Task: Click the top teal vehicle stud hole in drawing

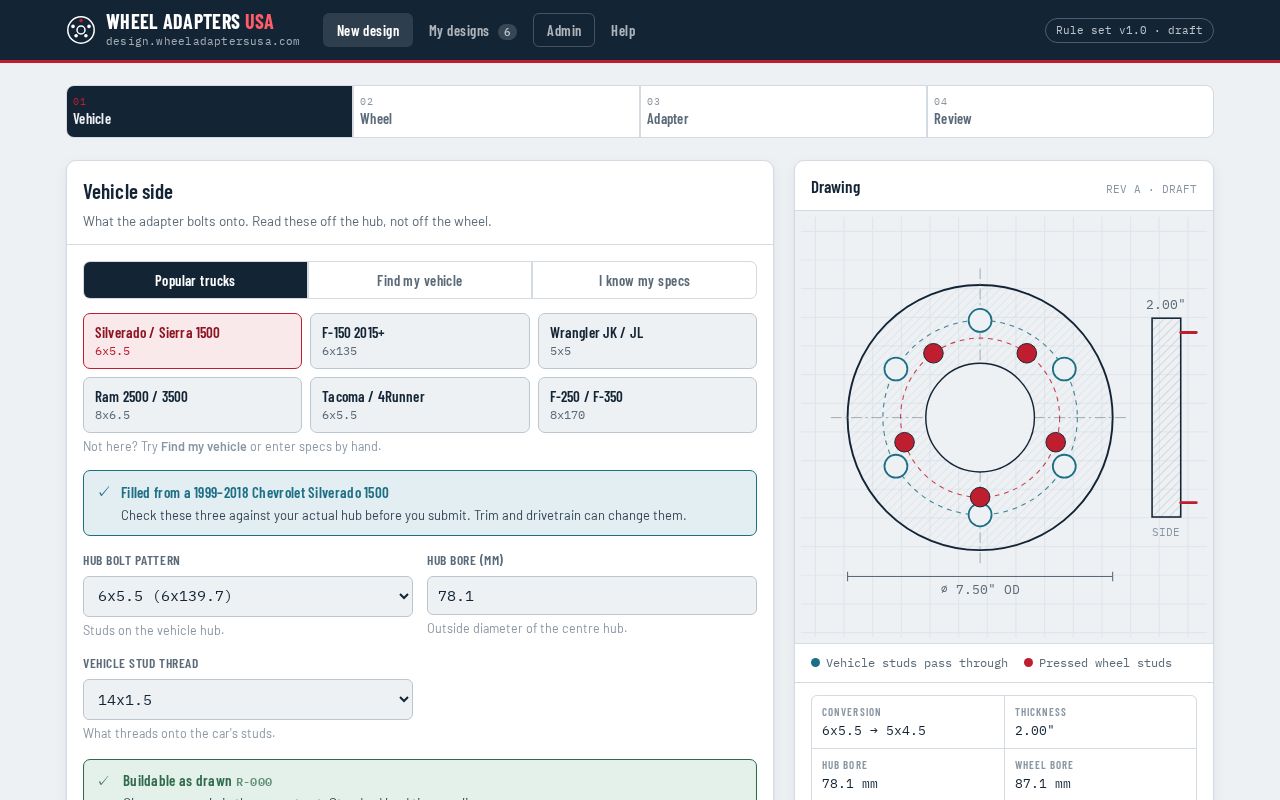Action: click(x=980, y=320)
